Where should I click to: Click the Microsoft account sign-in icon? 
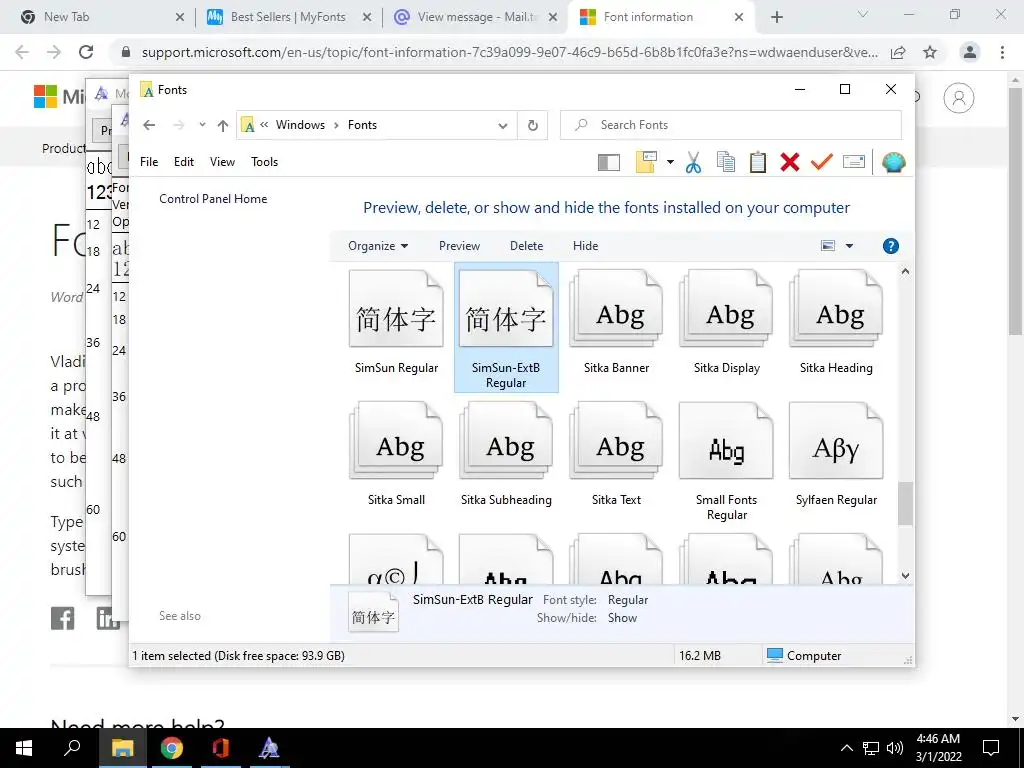[958, 99]
